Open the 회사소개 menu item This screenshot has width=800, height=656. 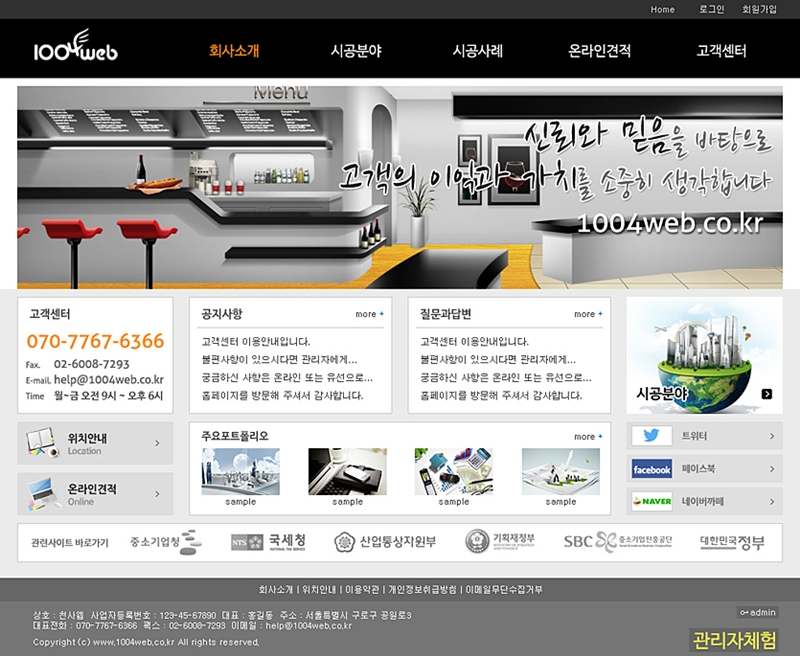click(x=234, y=51)
